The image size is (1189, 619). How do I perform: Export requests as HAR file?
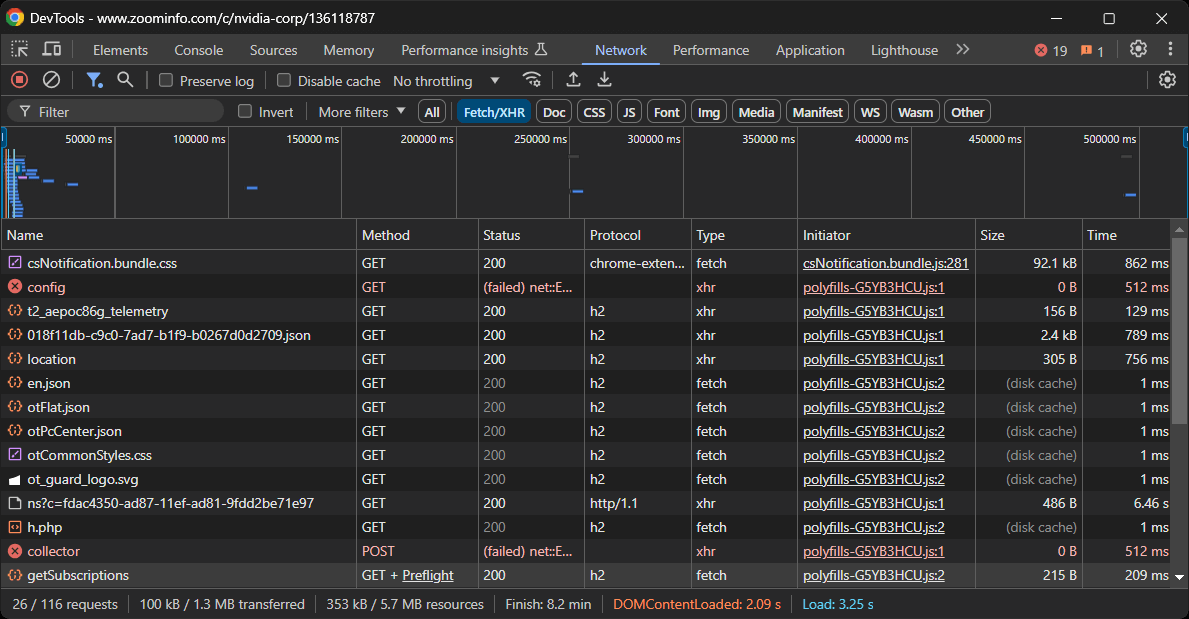(604, 80)
